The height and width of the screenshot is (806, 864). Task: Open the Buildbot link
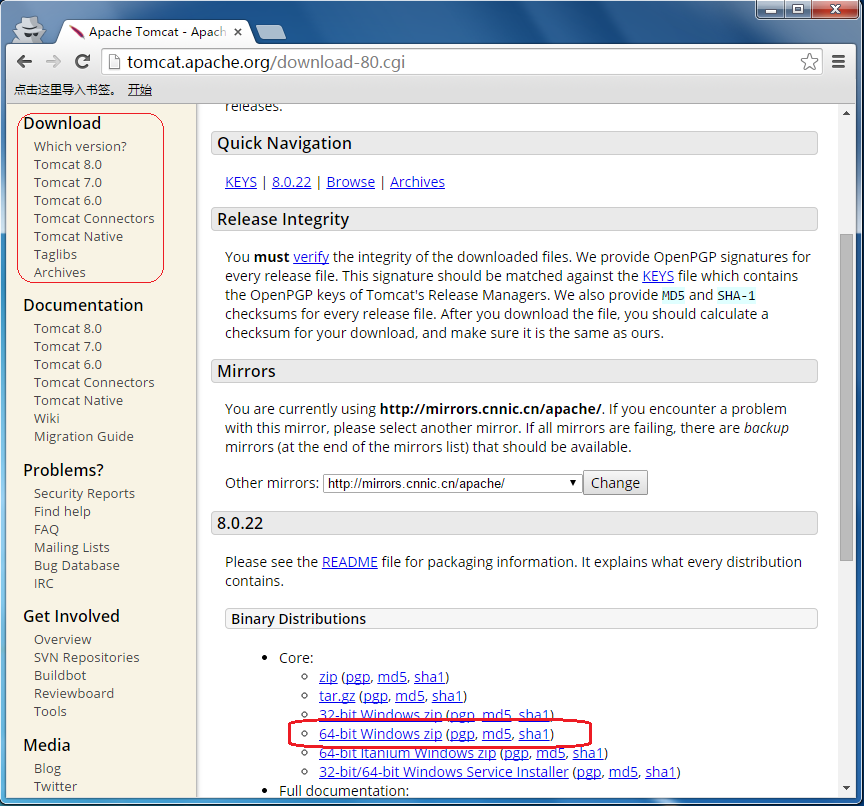click(x=60, y=675)
